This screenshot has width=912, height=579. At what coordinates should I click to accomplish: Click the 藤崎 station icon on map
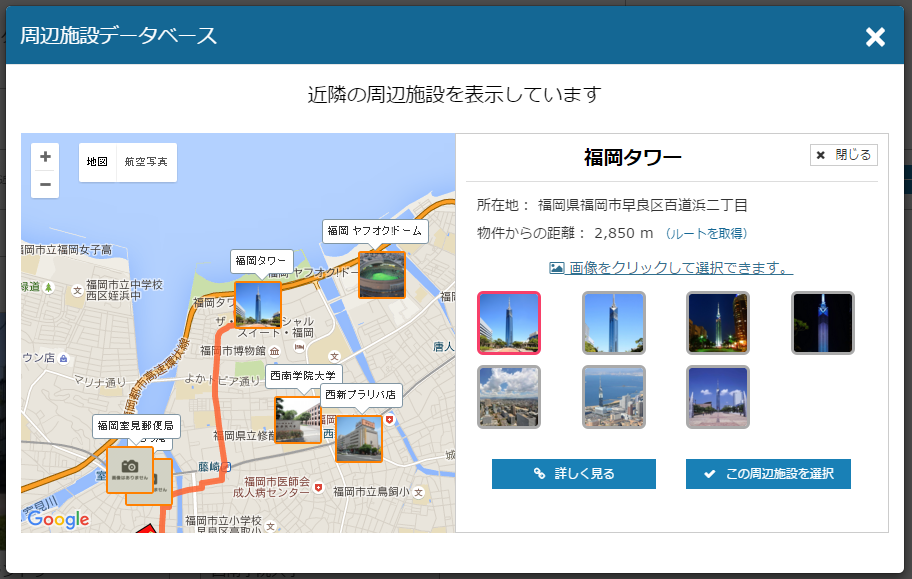click(226, 467)
